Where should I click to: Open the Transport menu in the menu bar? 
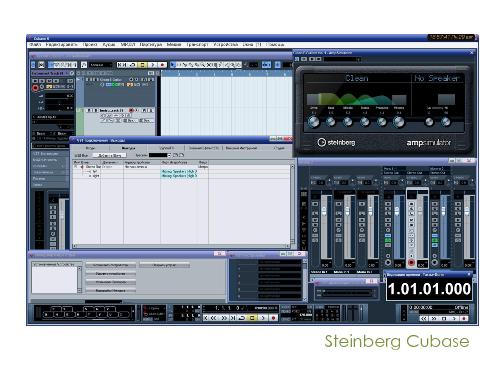click(x=197, y=44)
